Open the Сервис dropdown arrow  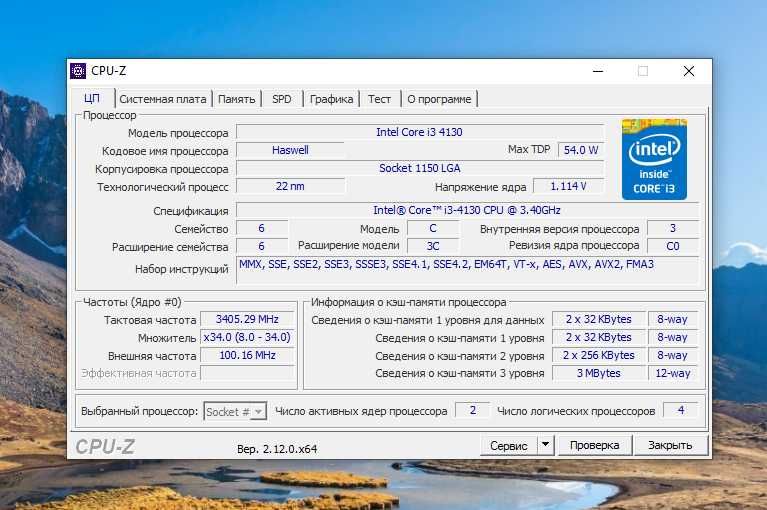545,445
